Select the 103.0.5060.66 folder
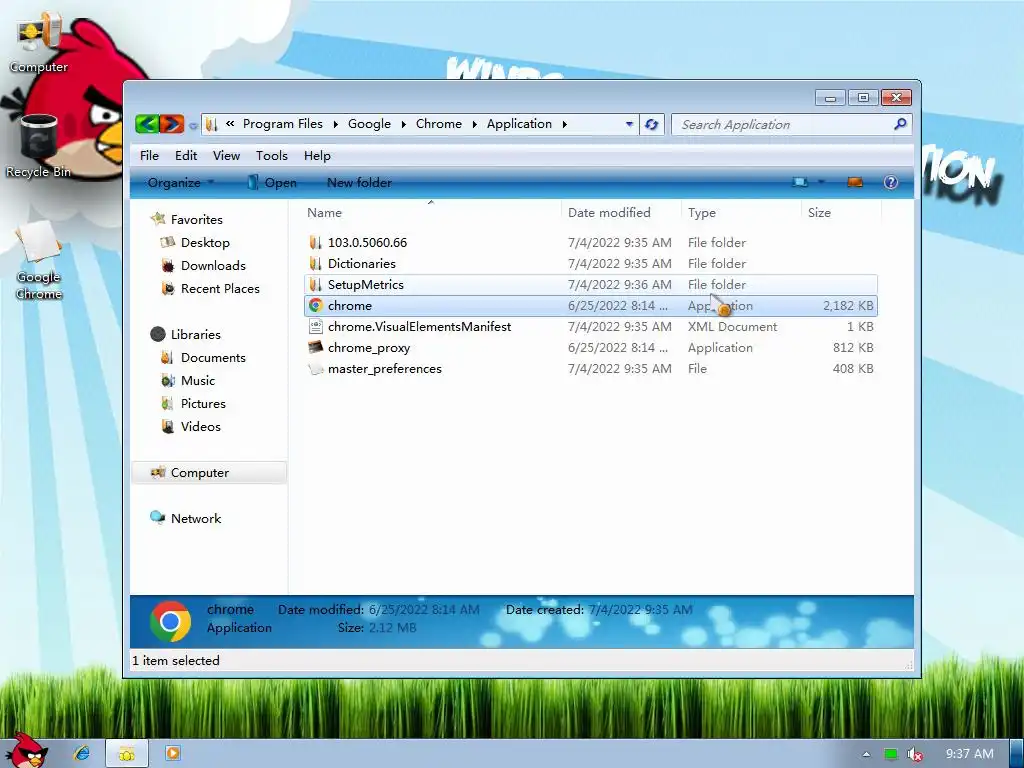Screen dimensions: 1024x768 click(590, 242)
